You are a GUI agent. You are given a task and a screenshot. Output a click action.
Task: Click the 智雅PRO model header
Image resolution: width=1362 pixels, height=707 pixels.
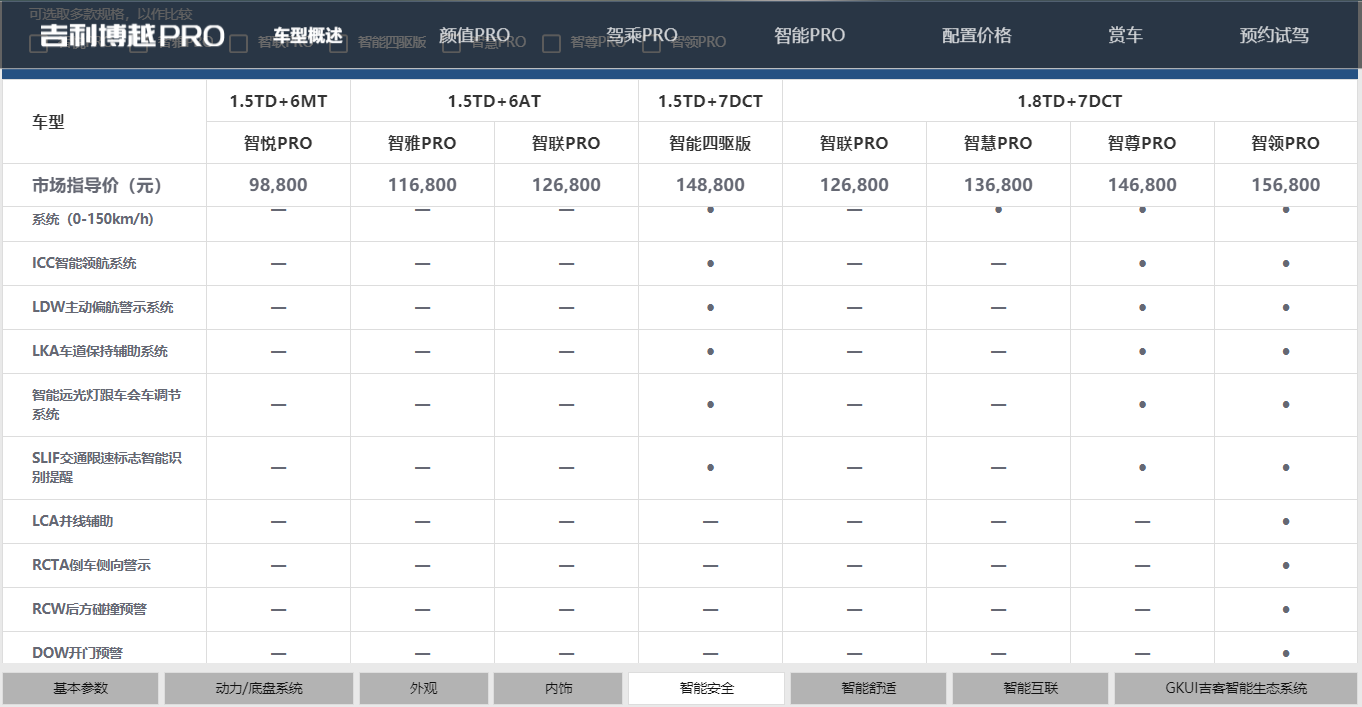point(422,143)
